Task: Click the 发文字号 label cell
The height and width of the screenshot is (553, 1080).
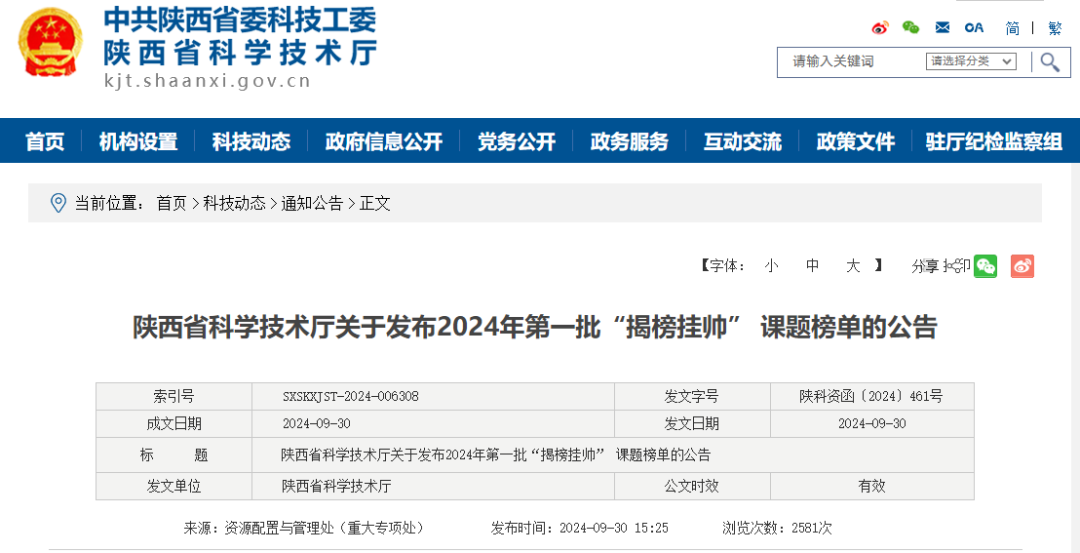Action: point(692,397)
